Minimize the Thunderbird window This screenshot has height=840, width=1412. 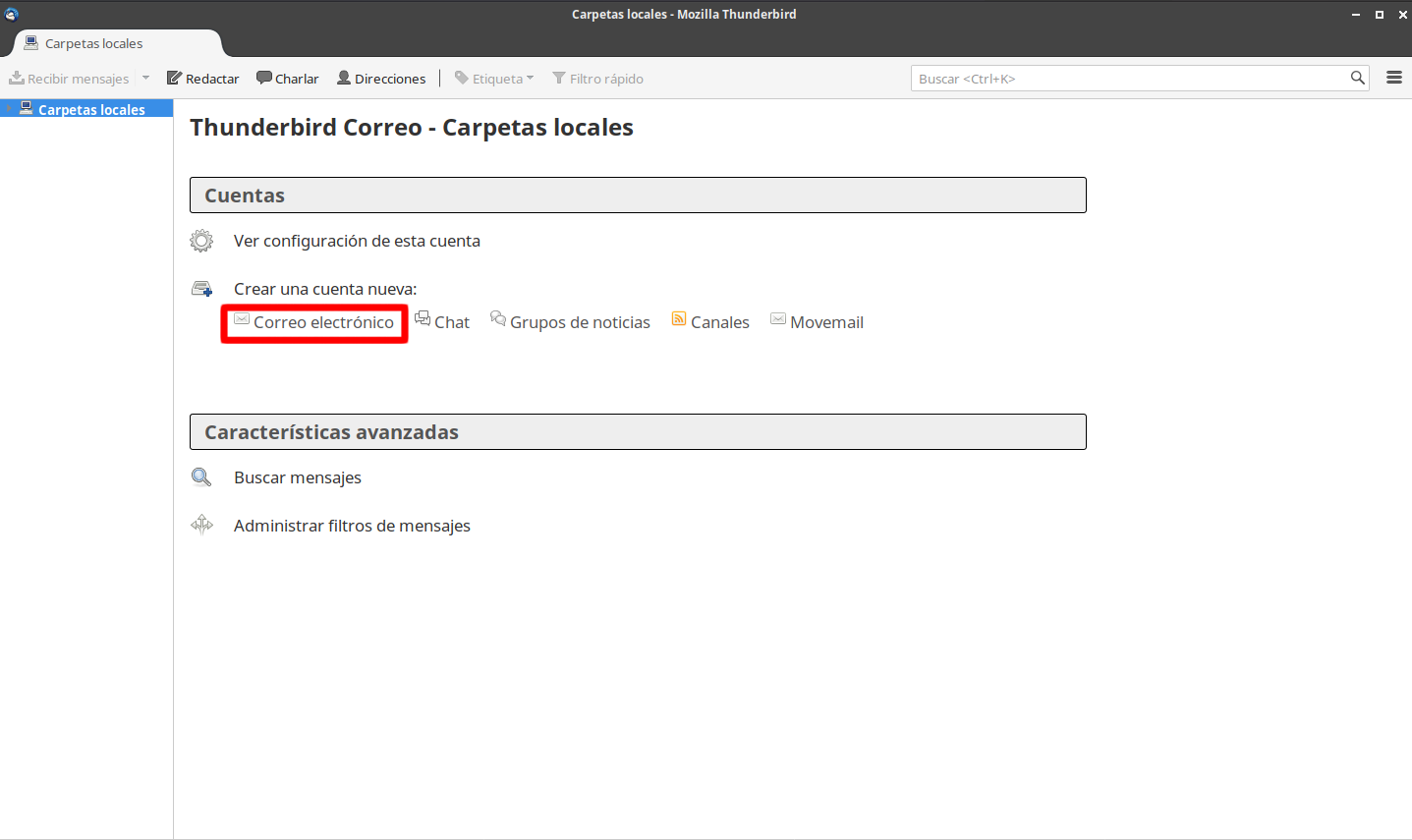(x=1356, y=14)
